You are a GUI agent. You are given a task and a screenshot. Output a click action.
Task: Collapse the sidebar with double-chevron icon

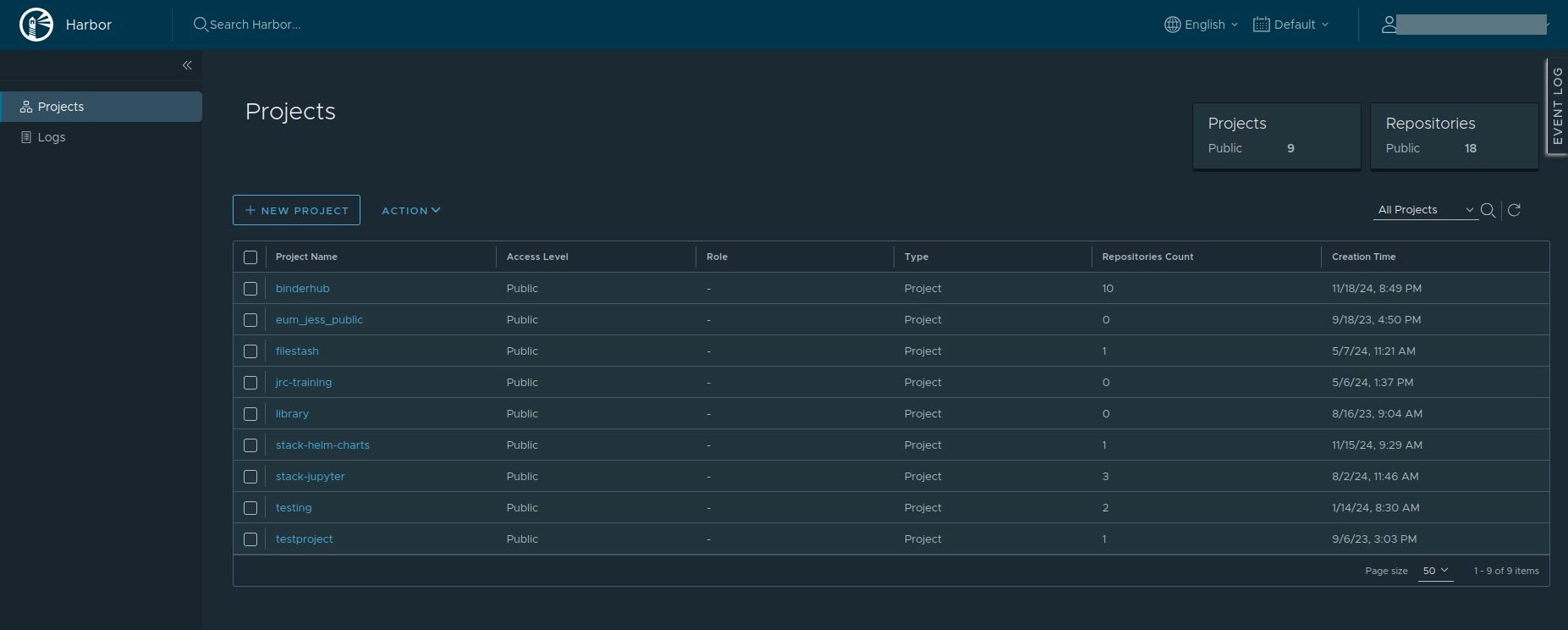tap(187, 65)
